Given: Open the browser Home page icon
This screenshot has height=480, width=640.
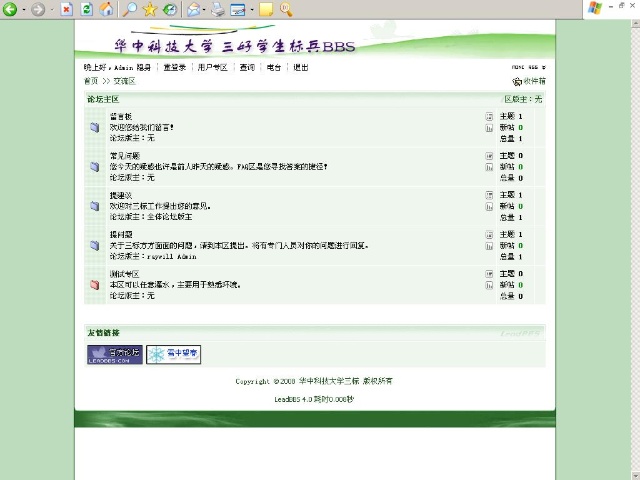Looking at the screenshot, I should [x=107, y=9].
